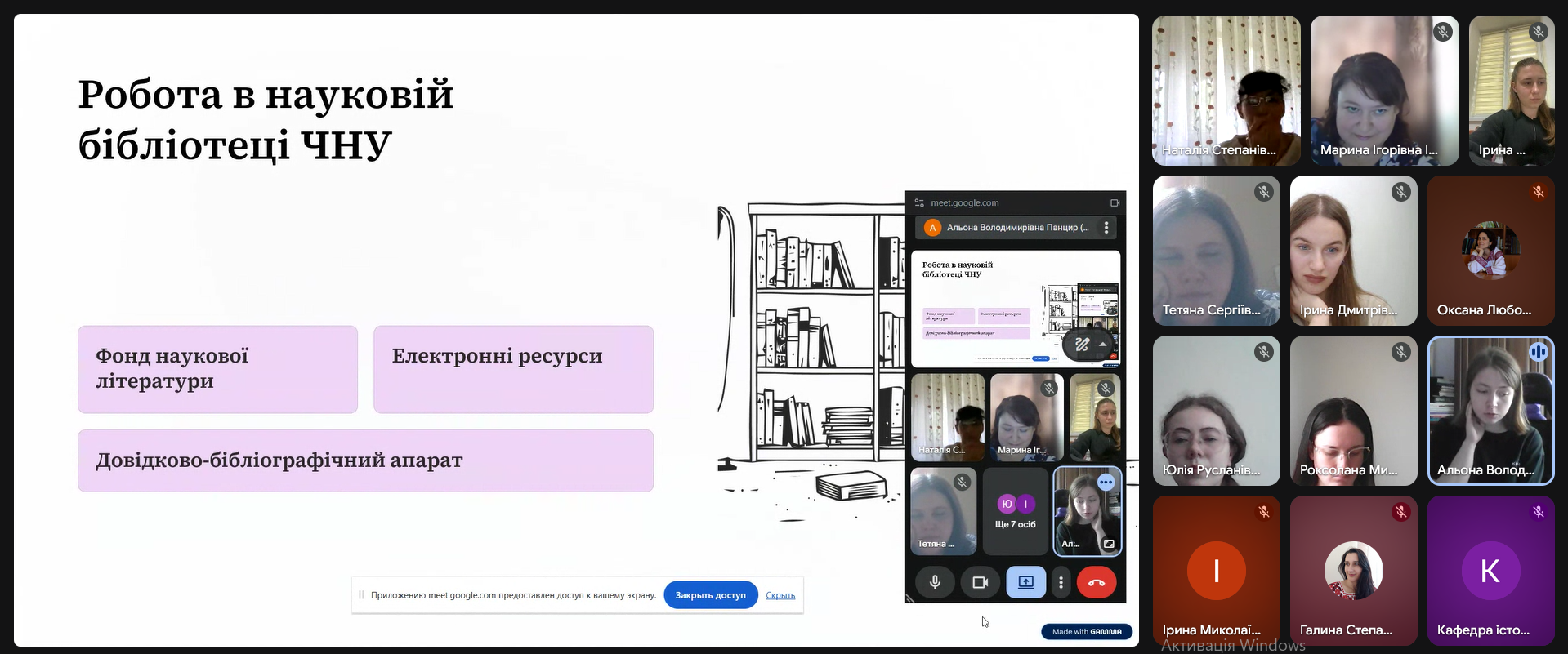Image resolution: width=1568 pixels, height=654 pixels.
Task: Click the shared presentation preview in mini window
Action: point(1016,309)
